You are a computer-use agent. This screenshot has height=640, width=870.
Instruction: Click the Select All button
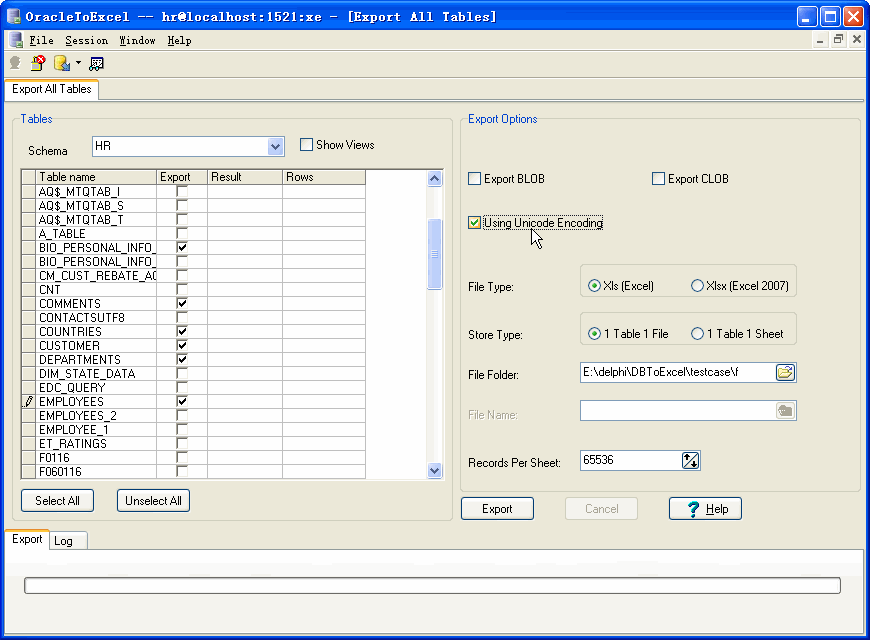(57, 501)
